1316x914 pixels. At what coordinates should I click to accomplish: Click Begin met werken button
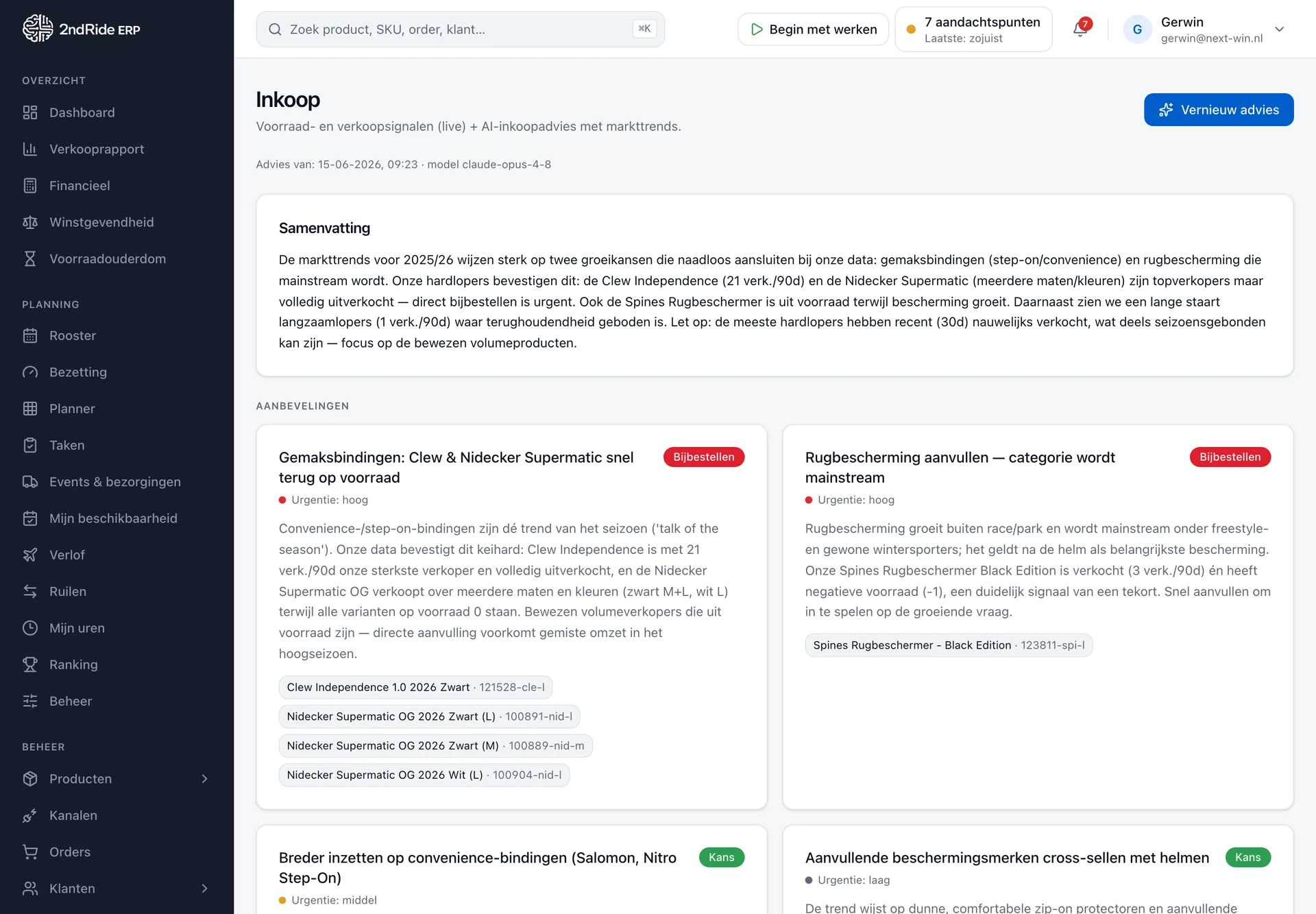(x=813, y=29)
